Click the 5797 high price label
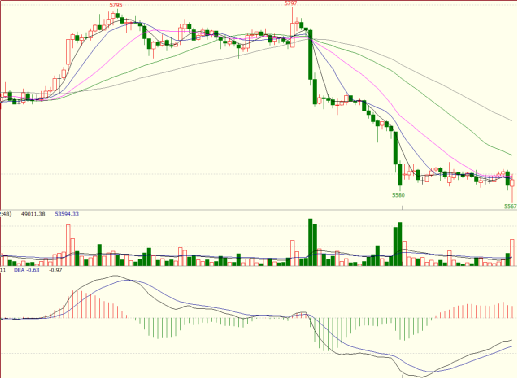The width and height of the screenshot is (517, 378). pyautogui.click(x=290, y=3)
